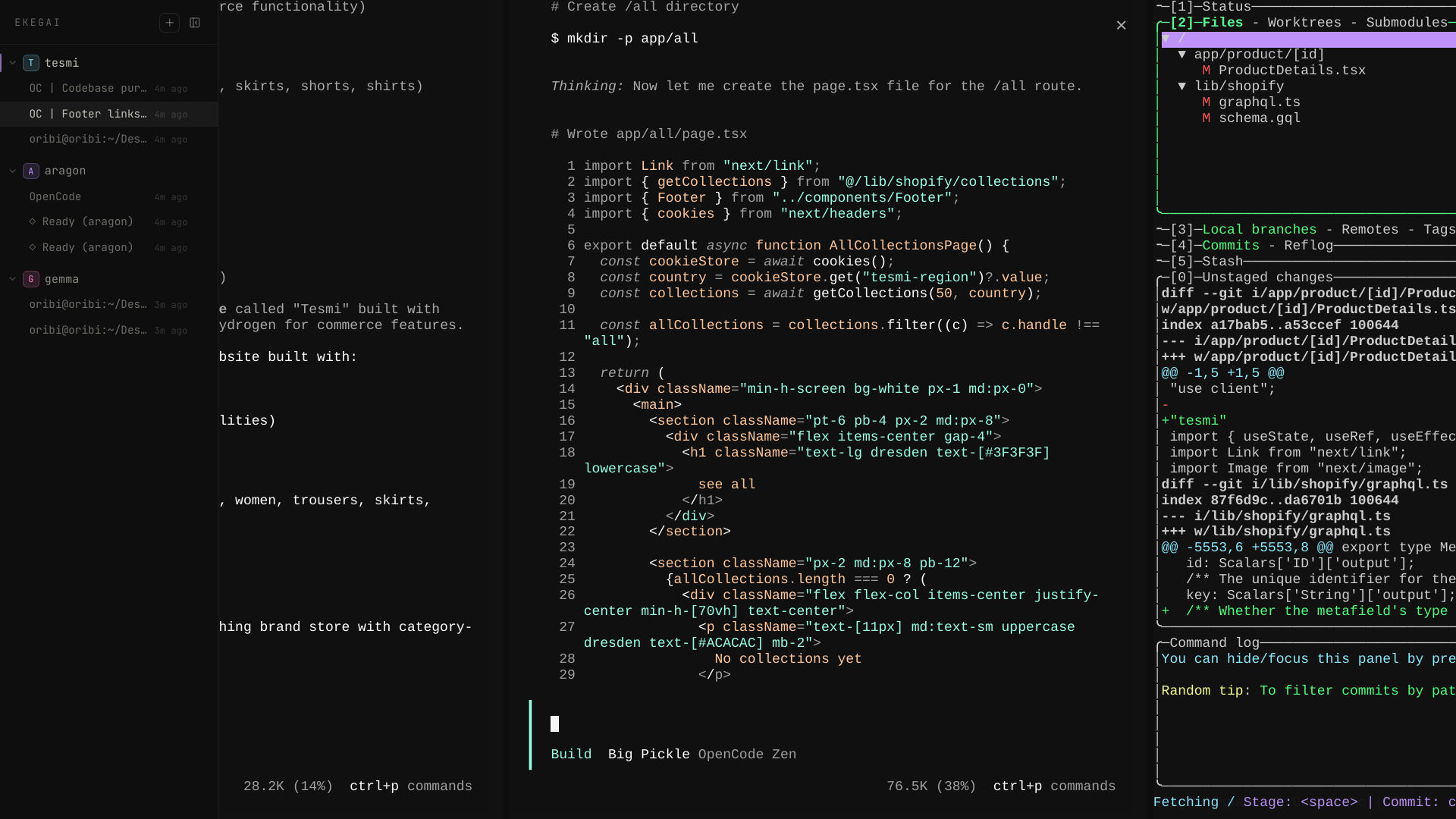The height and width of the screenshot is (819, 1456).
Task: Switch to the Status panel in lazygit
Action: [x=1226, y=7]
